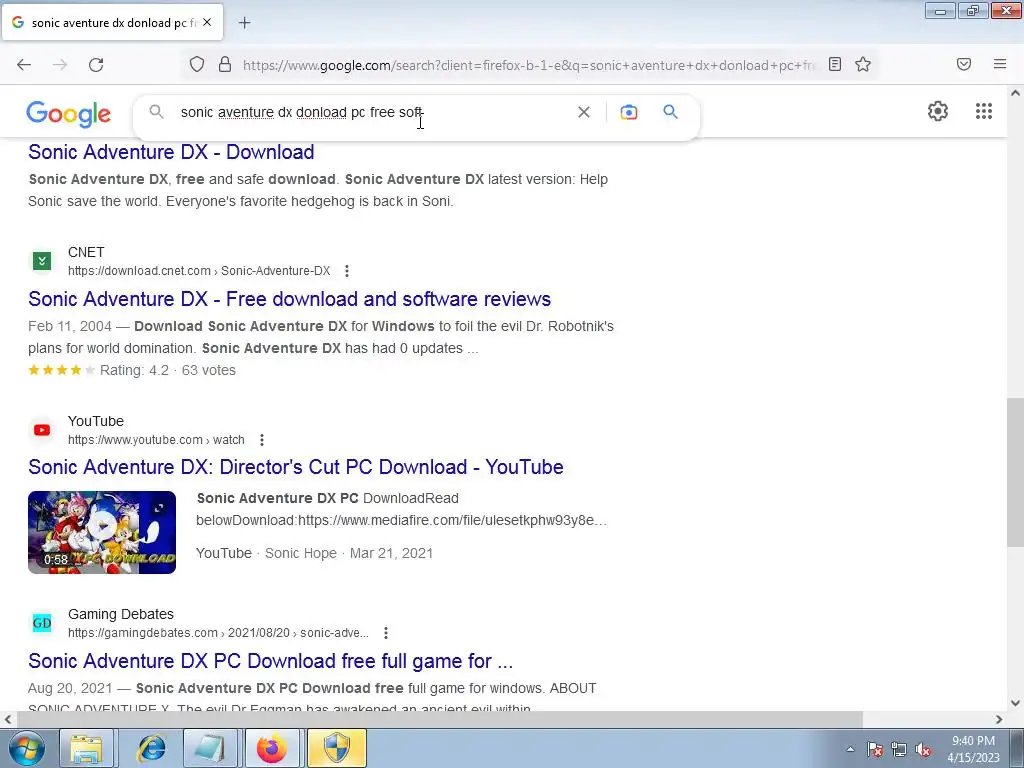Show hidden system tray icons
Viewport: 1024px width, 768px height.
[850, 749]
